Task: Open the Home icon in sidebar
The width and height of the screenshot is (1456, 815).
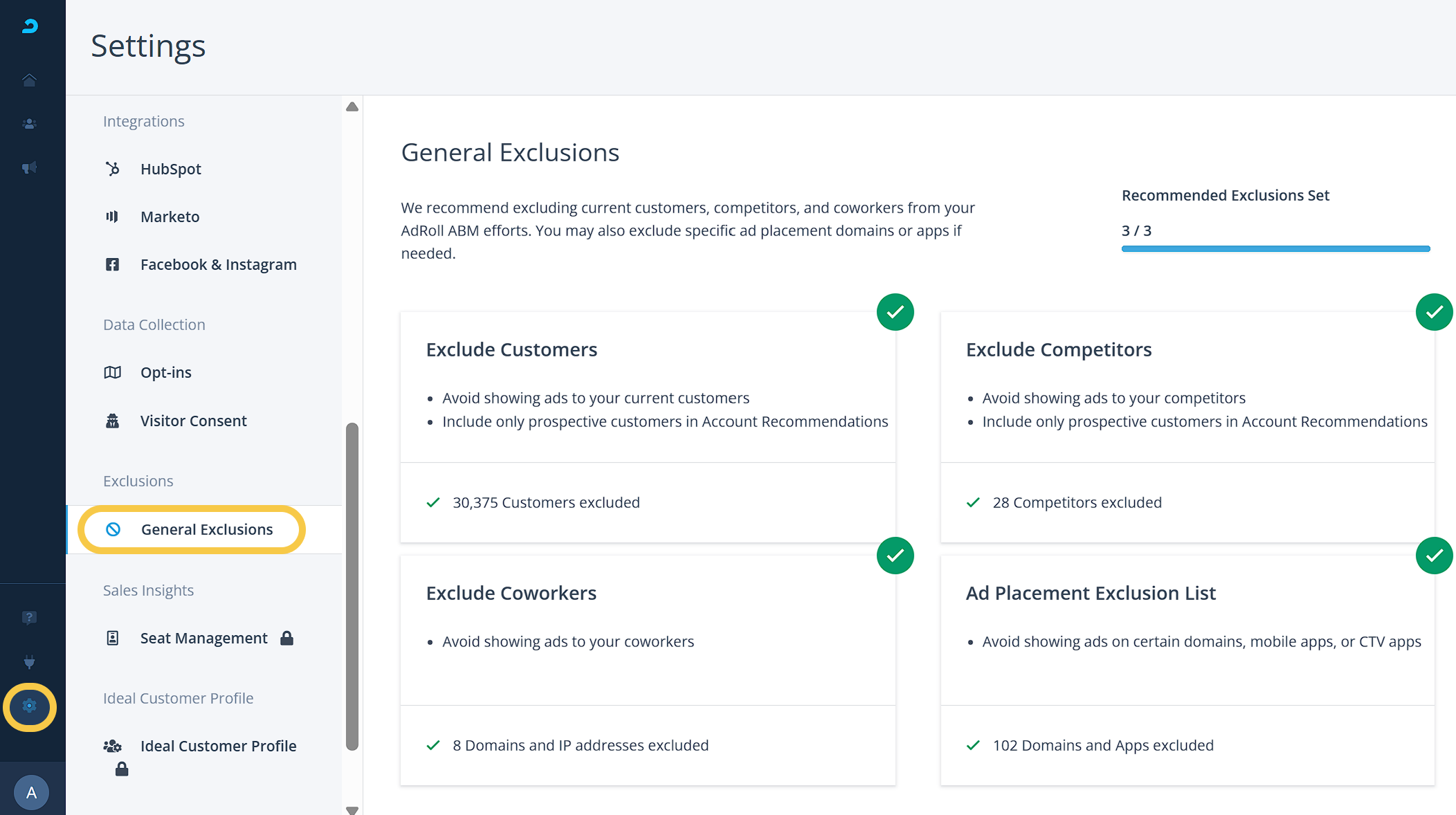Action: [29, 80]
